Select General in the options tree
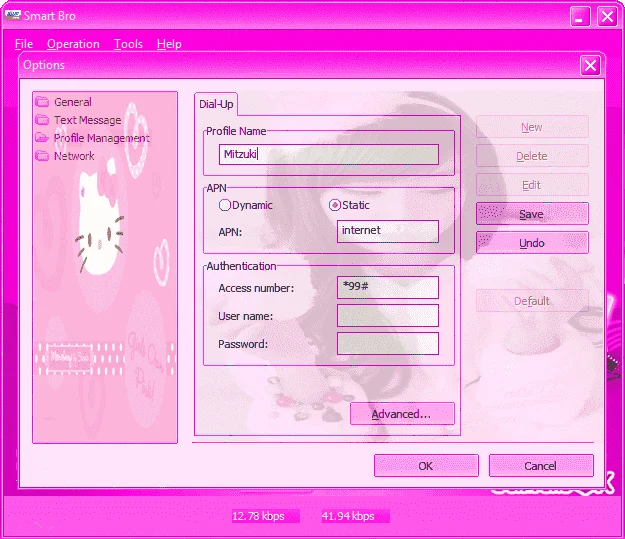Viewport: 625px width, 539px height. pos(73,102)
